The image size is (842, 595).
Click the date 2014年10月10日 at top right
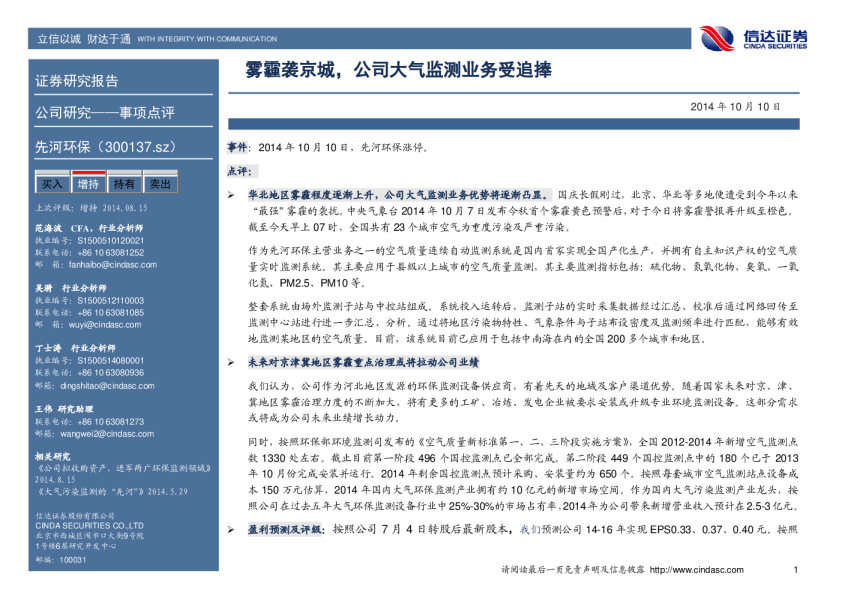733,105
